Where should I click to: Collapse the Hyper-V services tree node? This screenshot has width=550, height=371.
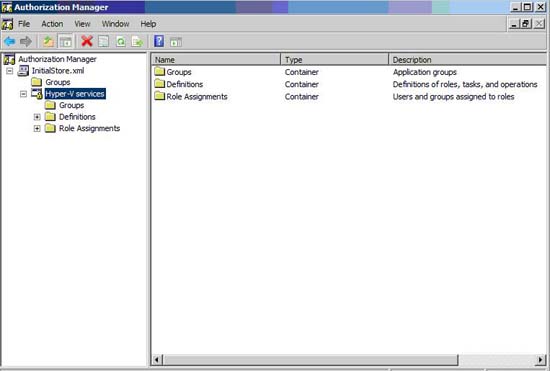click(24, 94)
